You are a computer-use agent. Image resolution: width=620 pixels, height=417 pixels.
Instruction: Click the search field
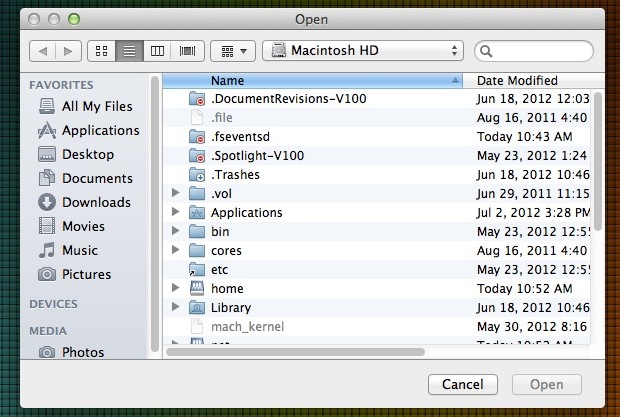click(534, 51)
